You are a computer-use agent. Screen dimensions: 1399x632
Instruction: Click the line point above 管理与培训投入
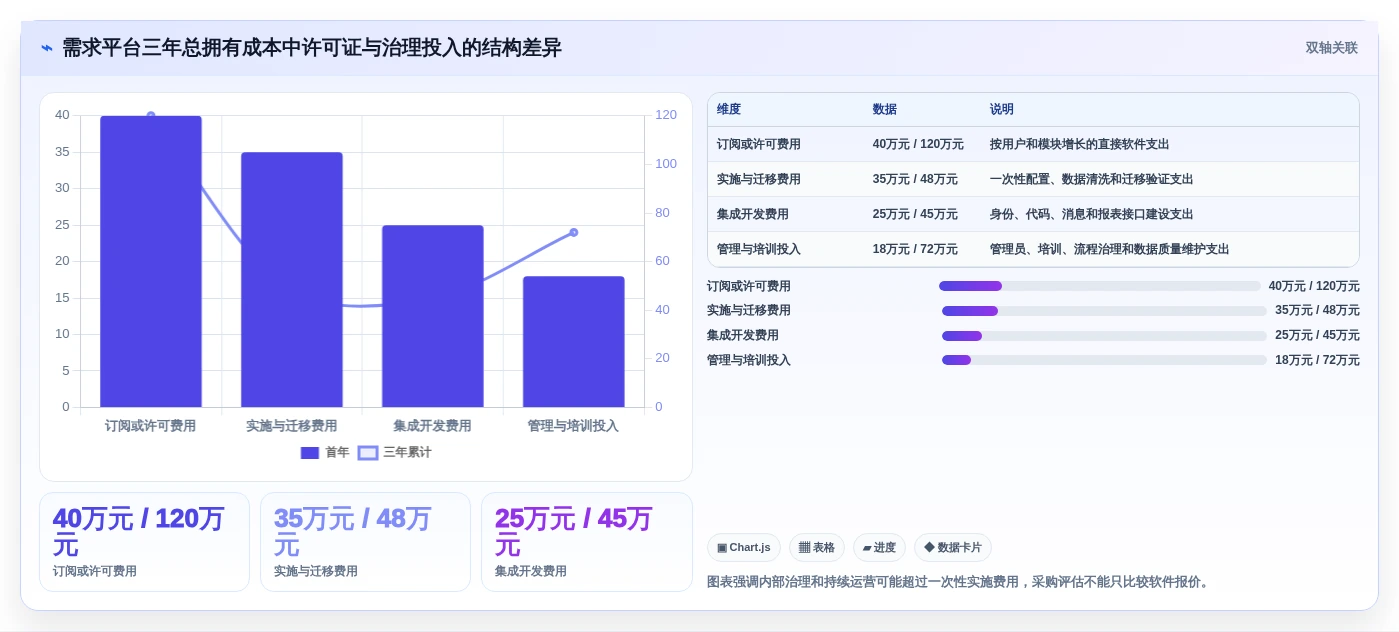click(574, 232)
